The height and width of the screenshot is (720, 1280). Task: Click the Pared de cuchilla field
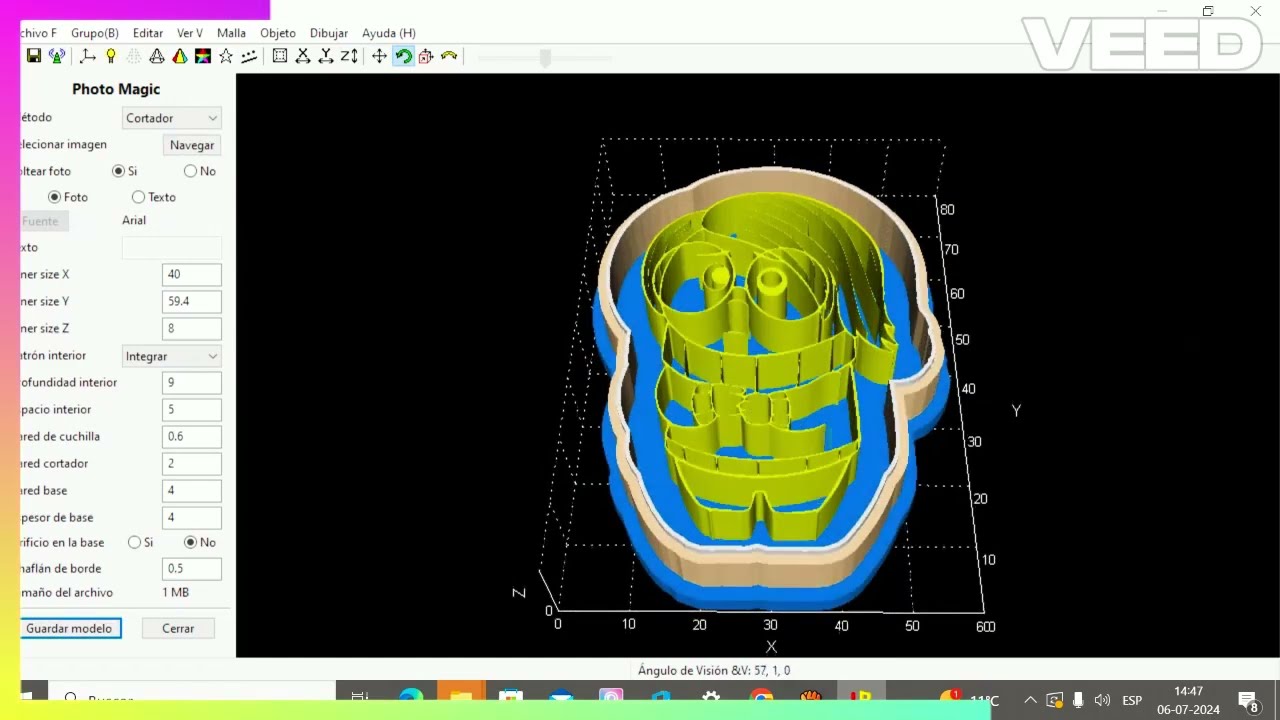pos(192,436)
